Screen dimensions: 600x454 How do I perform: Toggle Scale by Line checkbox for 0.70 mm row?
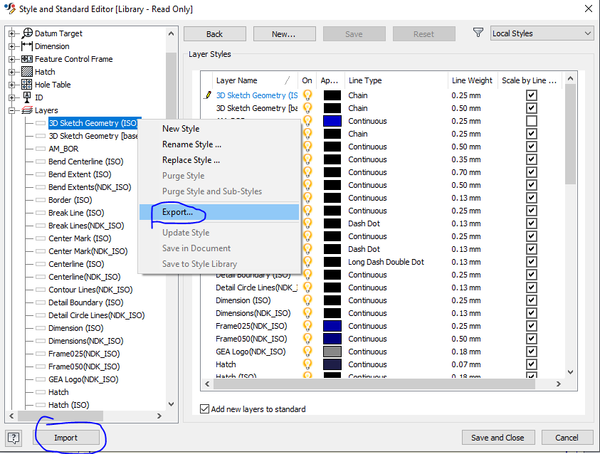[532, 172]
